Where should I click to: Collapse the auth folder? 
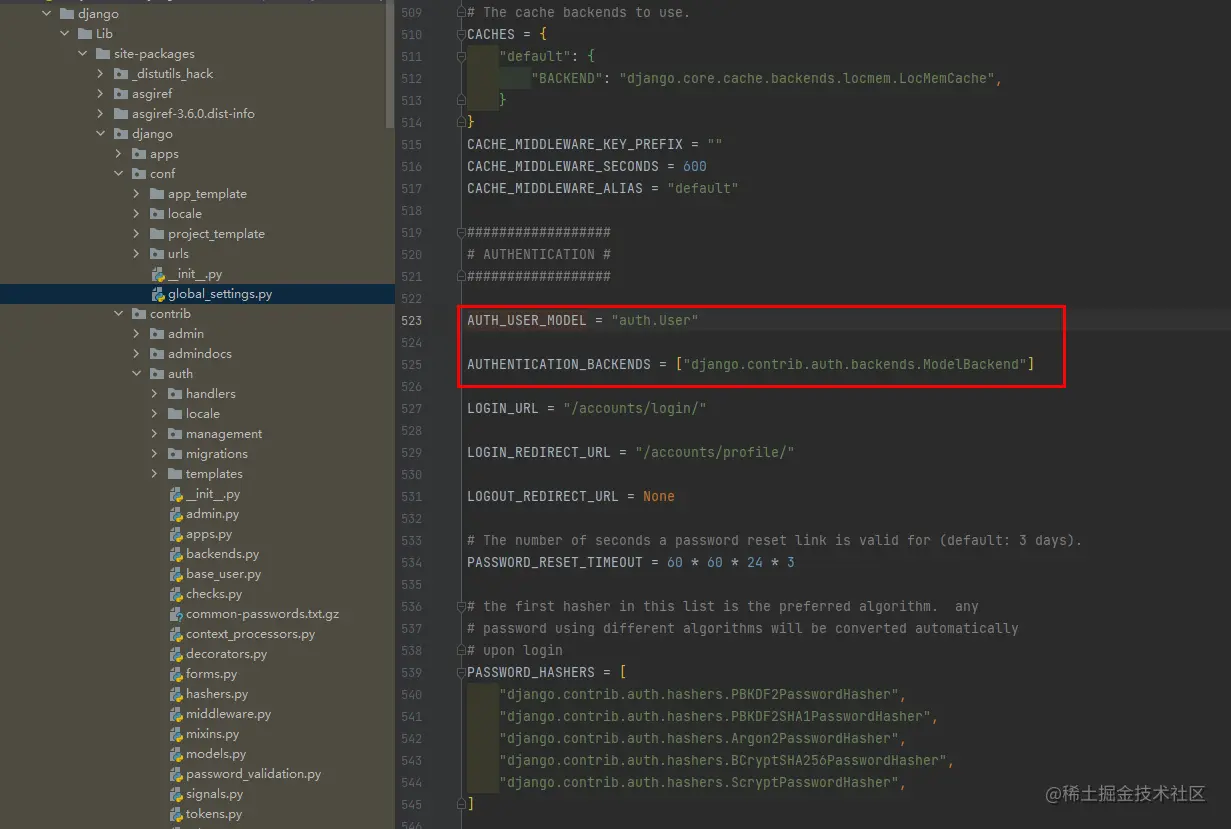[137, 374]
